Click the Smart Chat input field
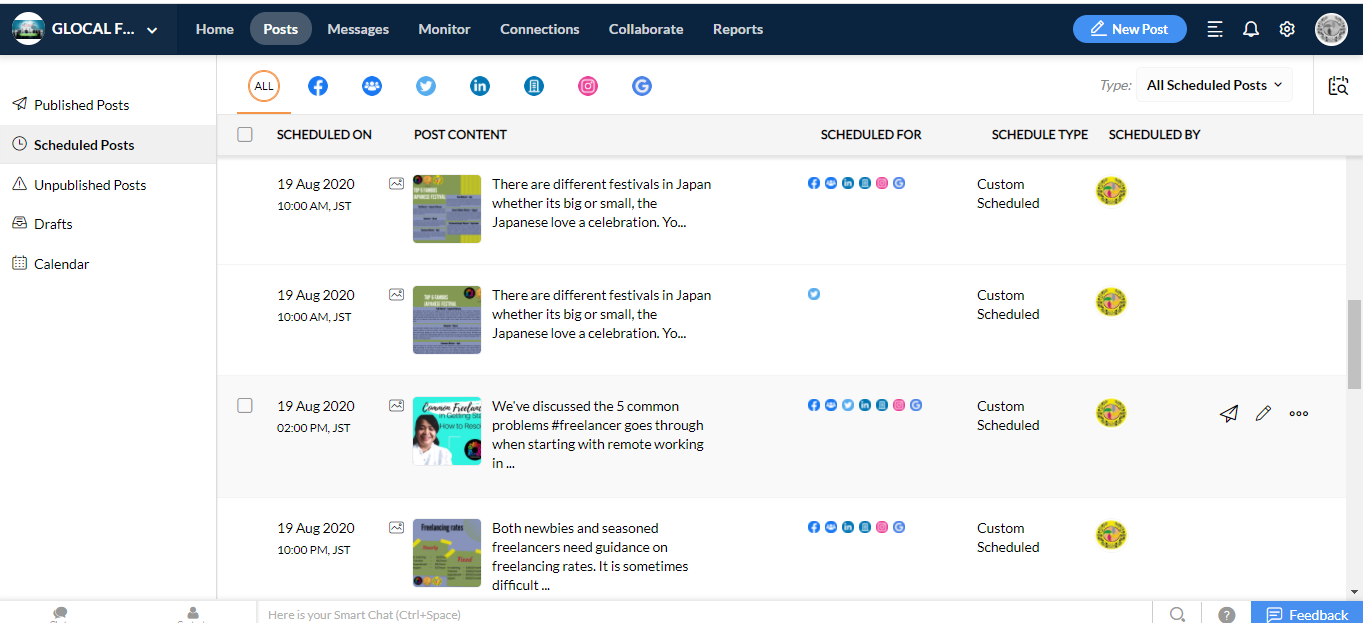The width and height of the screenshot is (1366, 634). (700, 615)
